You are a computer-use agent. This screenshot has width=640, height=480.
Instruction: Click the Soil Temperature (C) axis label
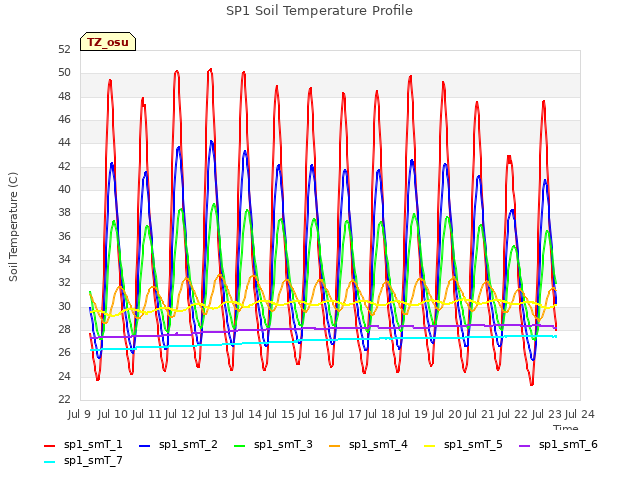(x=13, y=227)
